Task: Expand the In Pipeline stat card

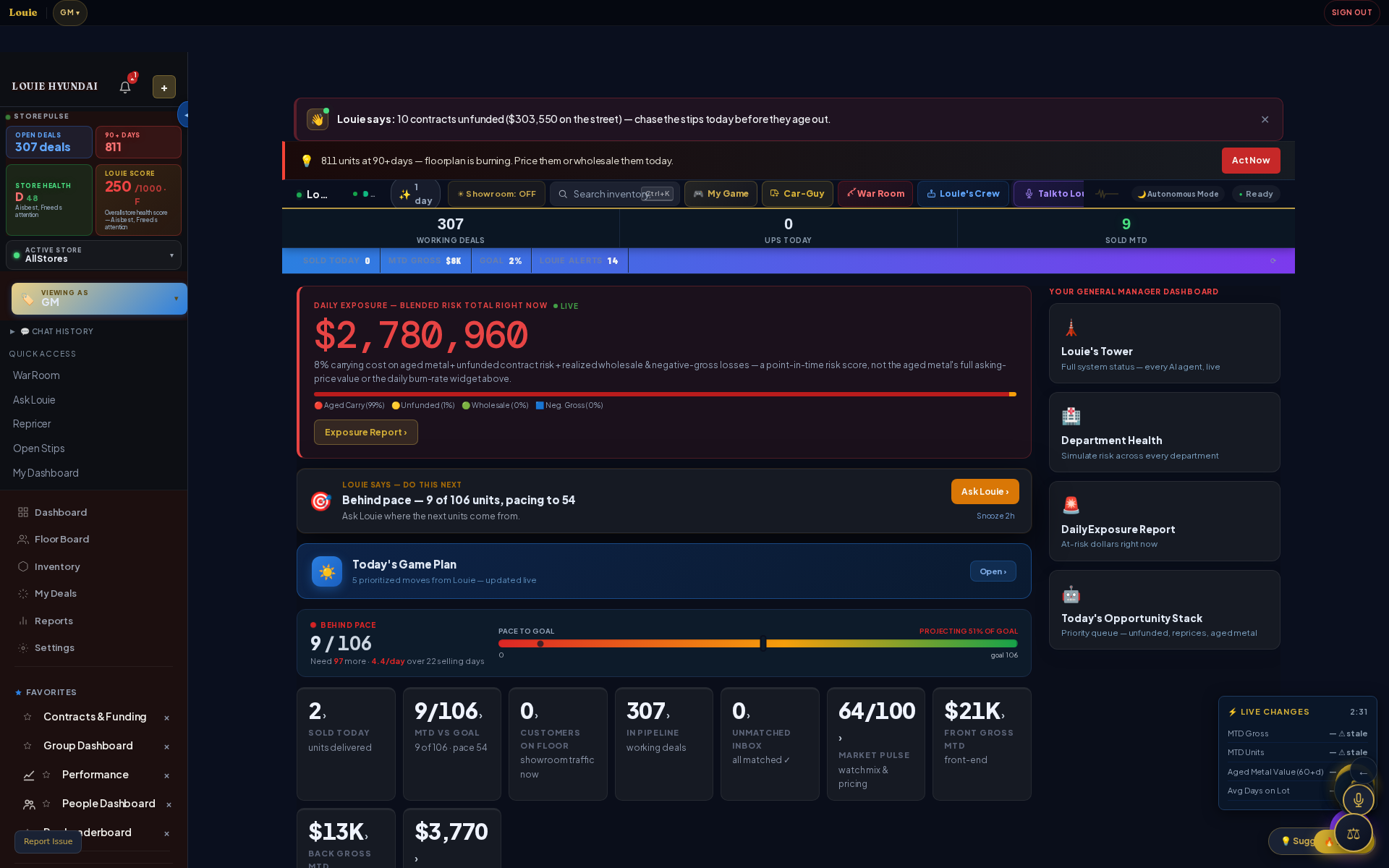Action: pos(663,744)
